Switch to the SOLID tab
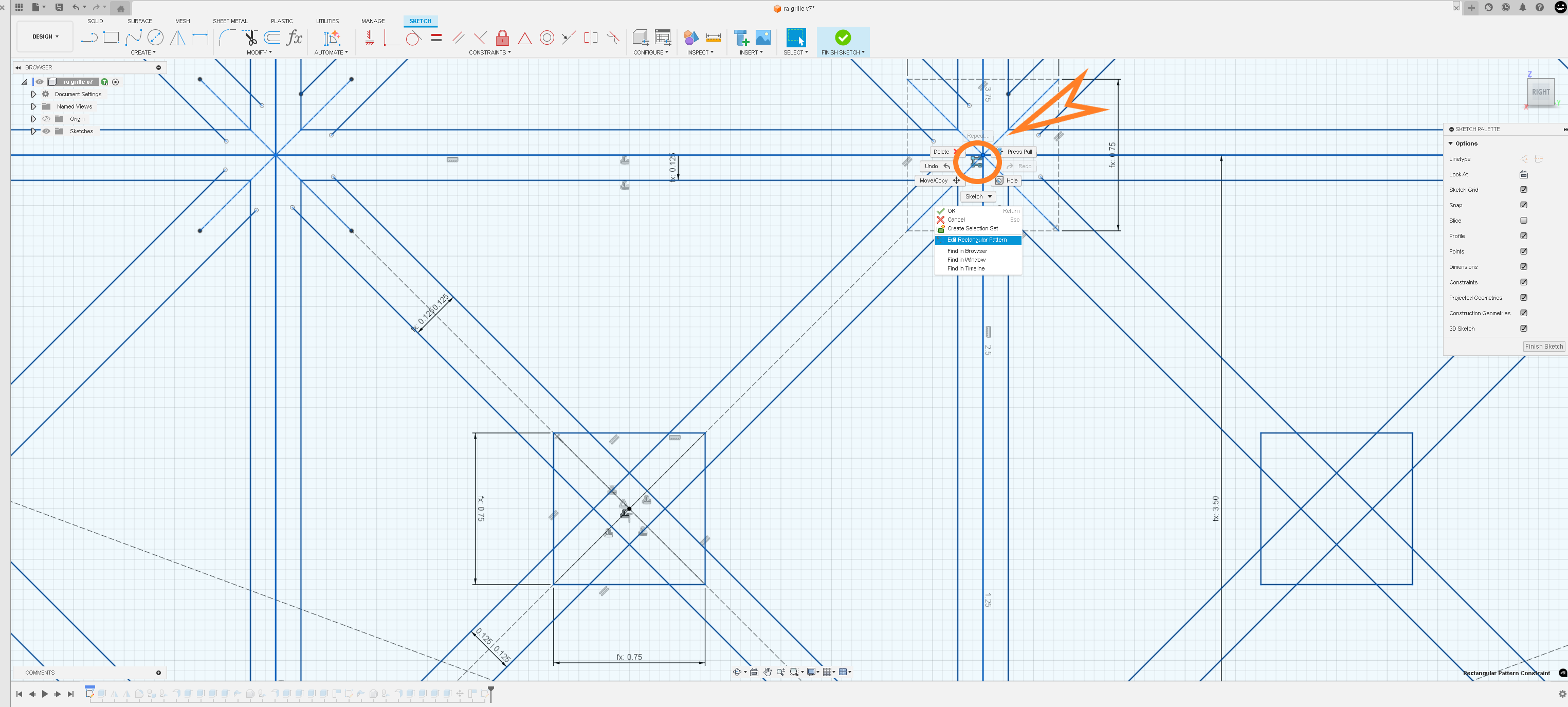Viewport: 1568px width, 707px height. pos(95,21)
